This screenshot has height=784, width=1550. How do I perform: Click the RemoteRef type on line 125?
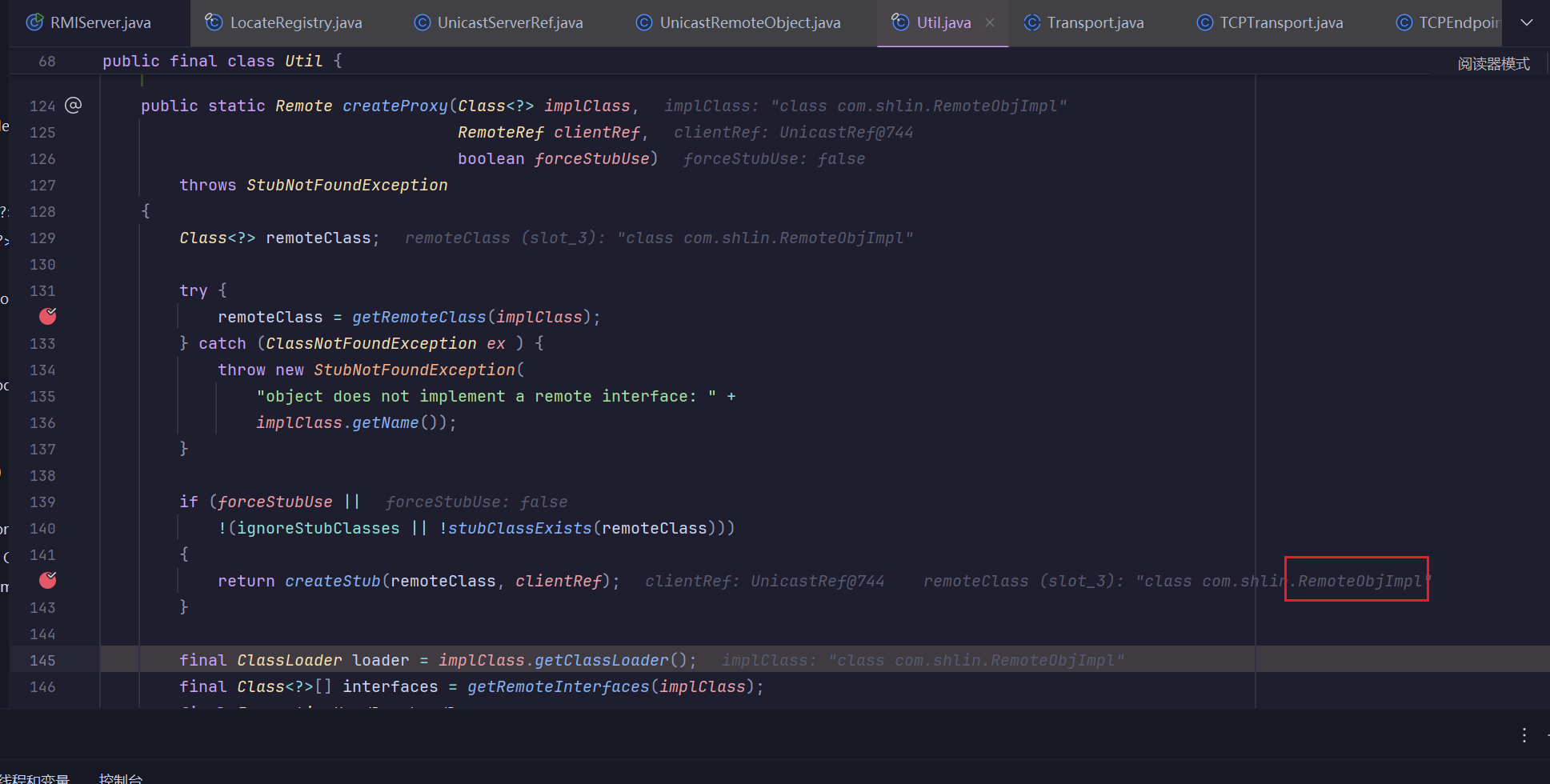coord(500,132)
